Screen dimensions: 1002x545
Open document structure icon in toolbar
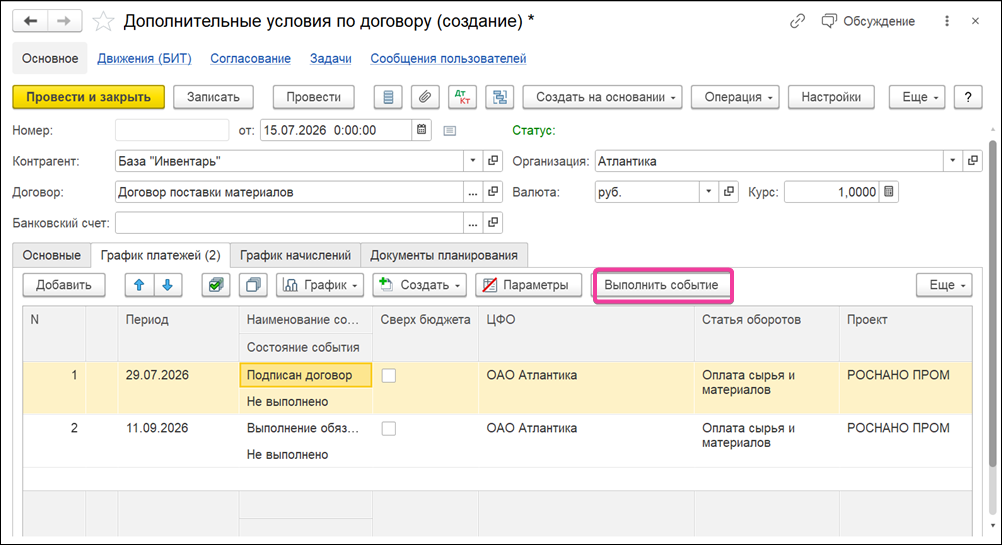click(500, 97)
